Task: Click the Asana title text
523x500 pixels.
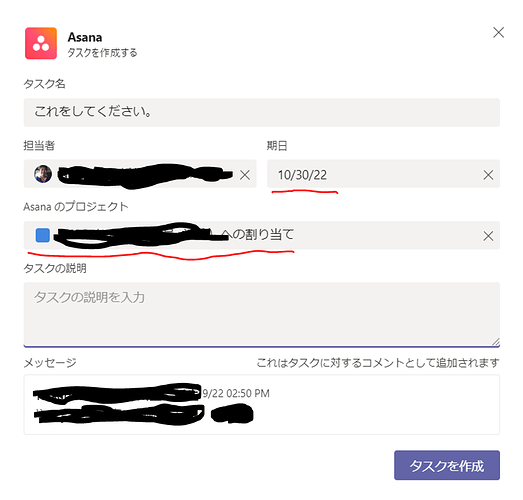Action: pos(85,37)
